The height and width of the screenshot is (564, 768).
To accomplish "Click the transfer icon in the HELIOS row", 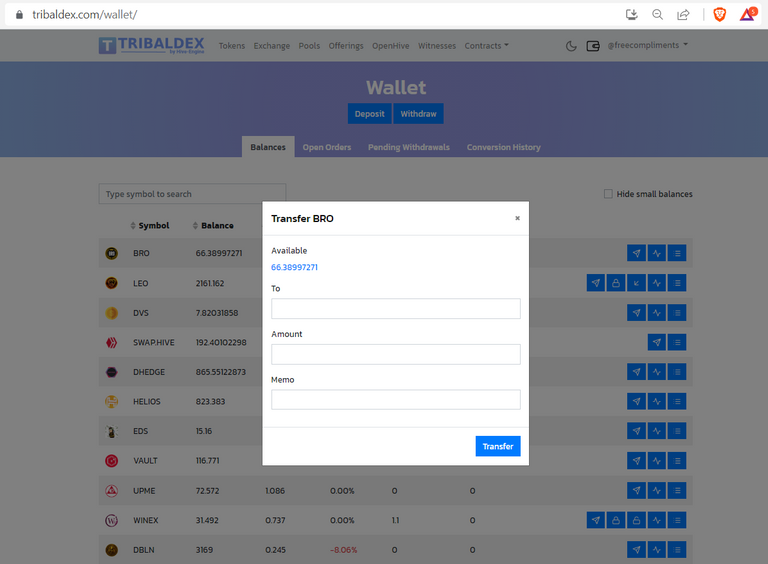I will tap(636, 401).
